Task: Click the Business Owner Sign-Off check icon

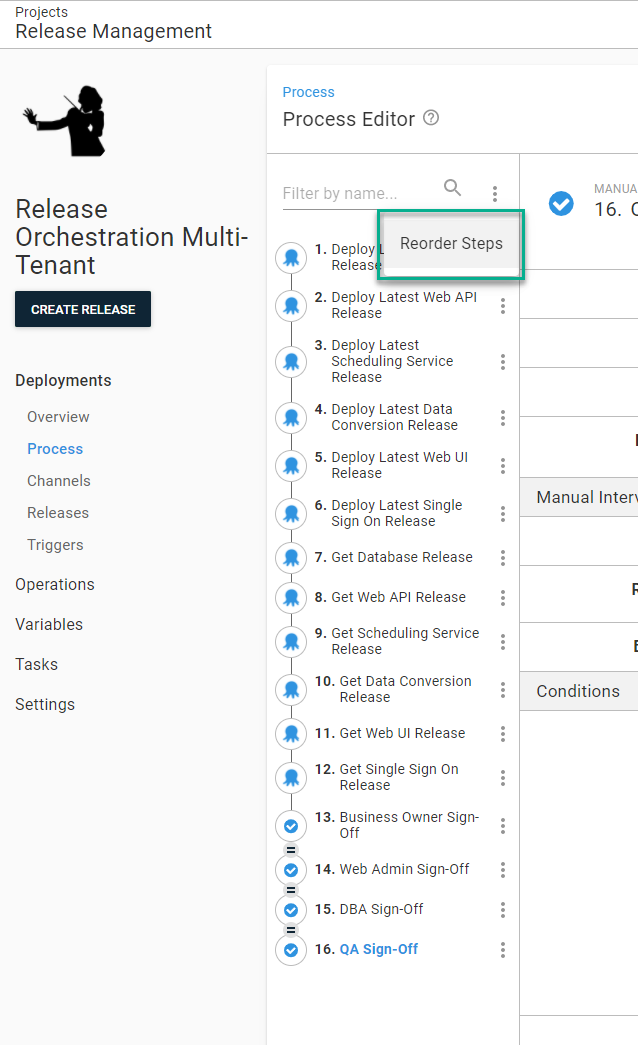Action: [291, 826]
